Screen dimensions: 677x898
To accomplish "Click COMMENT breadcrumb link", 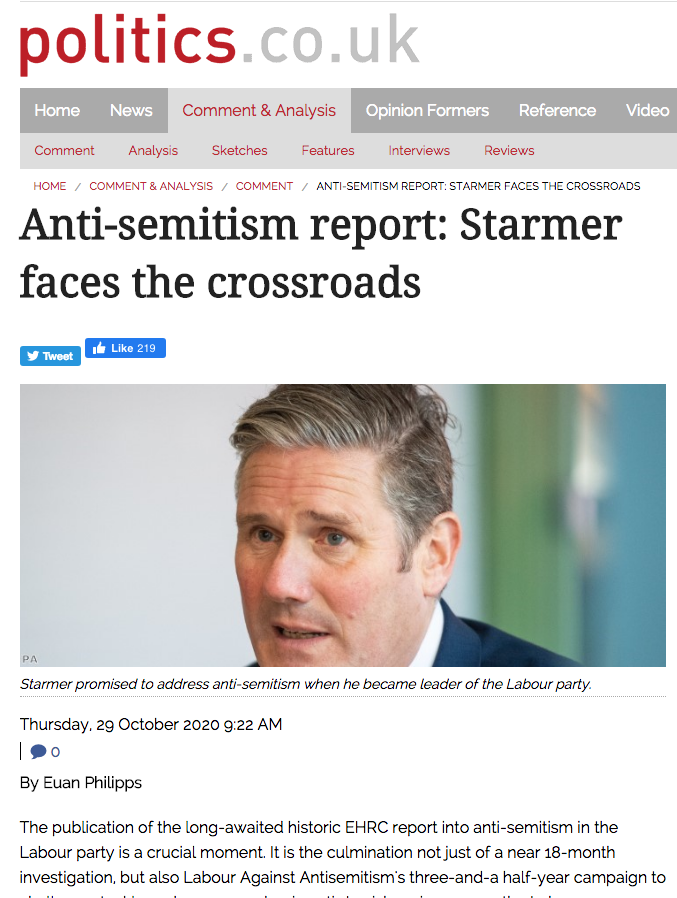I will click(264, 186).
